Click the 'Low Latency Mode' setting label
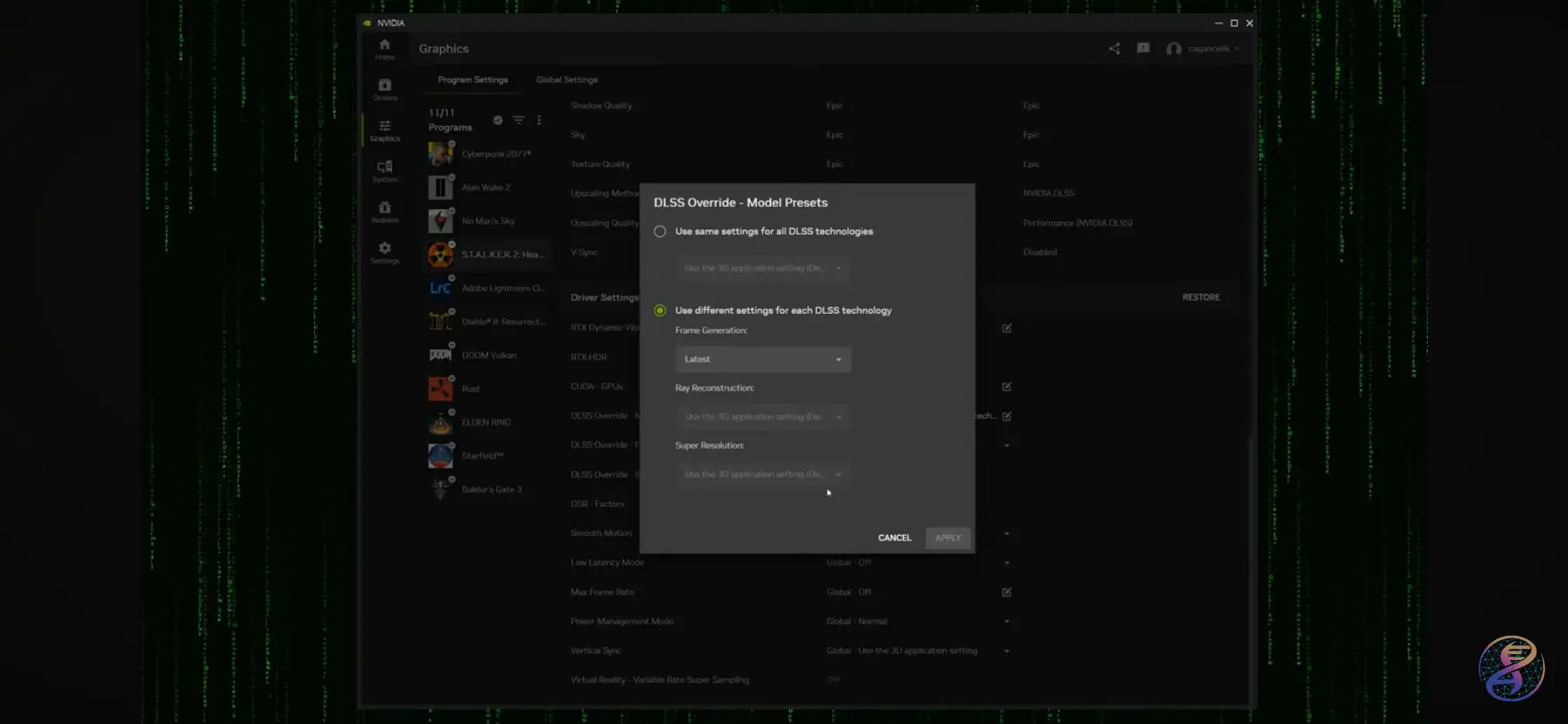Image resolution: width=1568 pixels, height=724 pixels. click(x=607, y=563)
